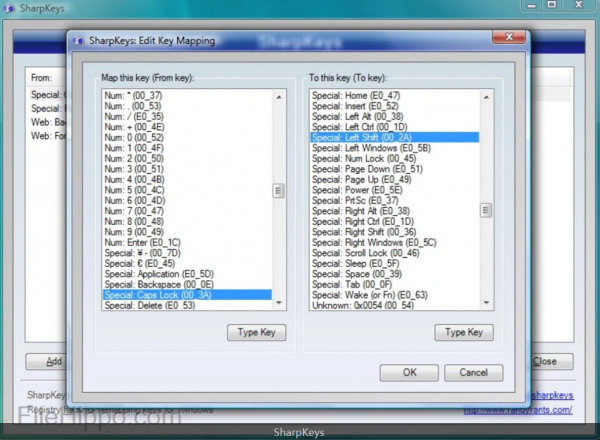Click the SharpKeys main window title icon

[9, 8]
